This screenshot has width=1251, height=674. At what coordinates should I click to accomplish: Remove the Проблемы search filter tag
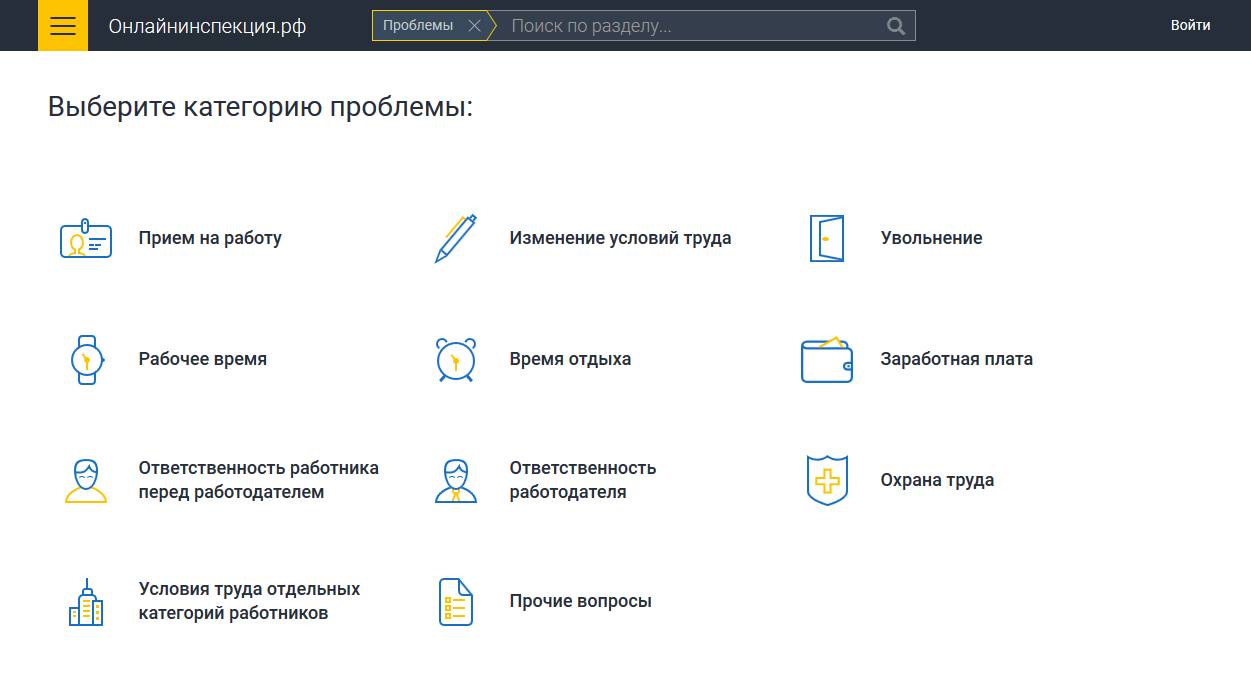pos(474,26)
